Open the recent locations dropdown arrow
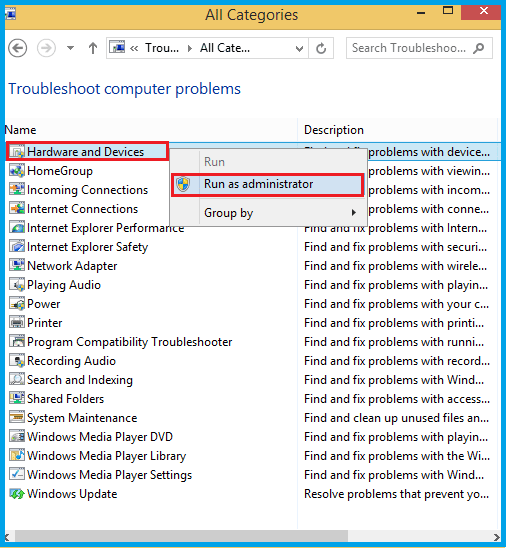Image resolution: width=506 pixels, height=548 pixels. coord(71,48)
